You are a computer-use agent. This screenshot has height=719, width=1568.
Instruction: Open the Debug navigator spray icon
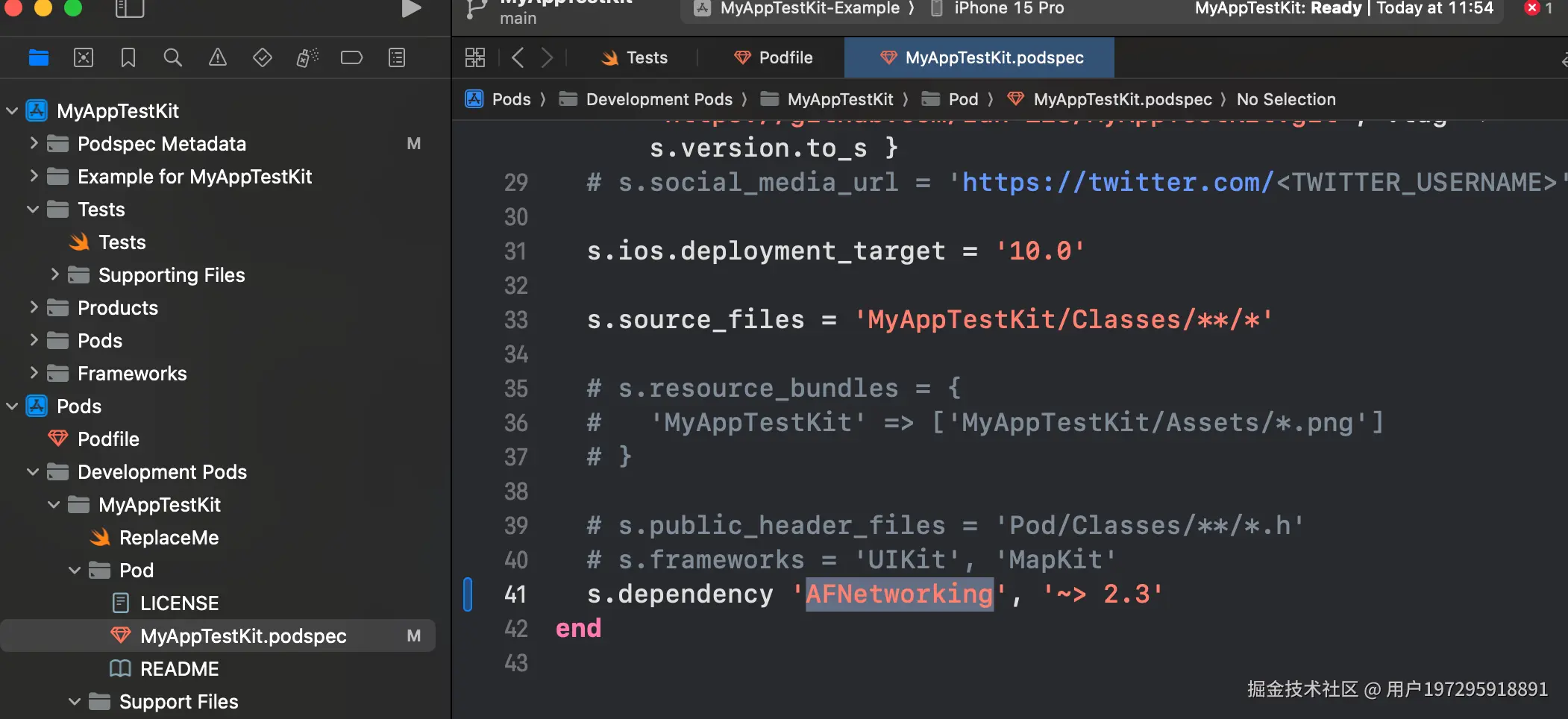(x=307, y=57)
